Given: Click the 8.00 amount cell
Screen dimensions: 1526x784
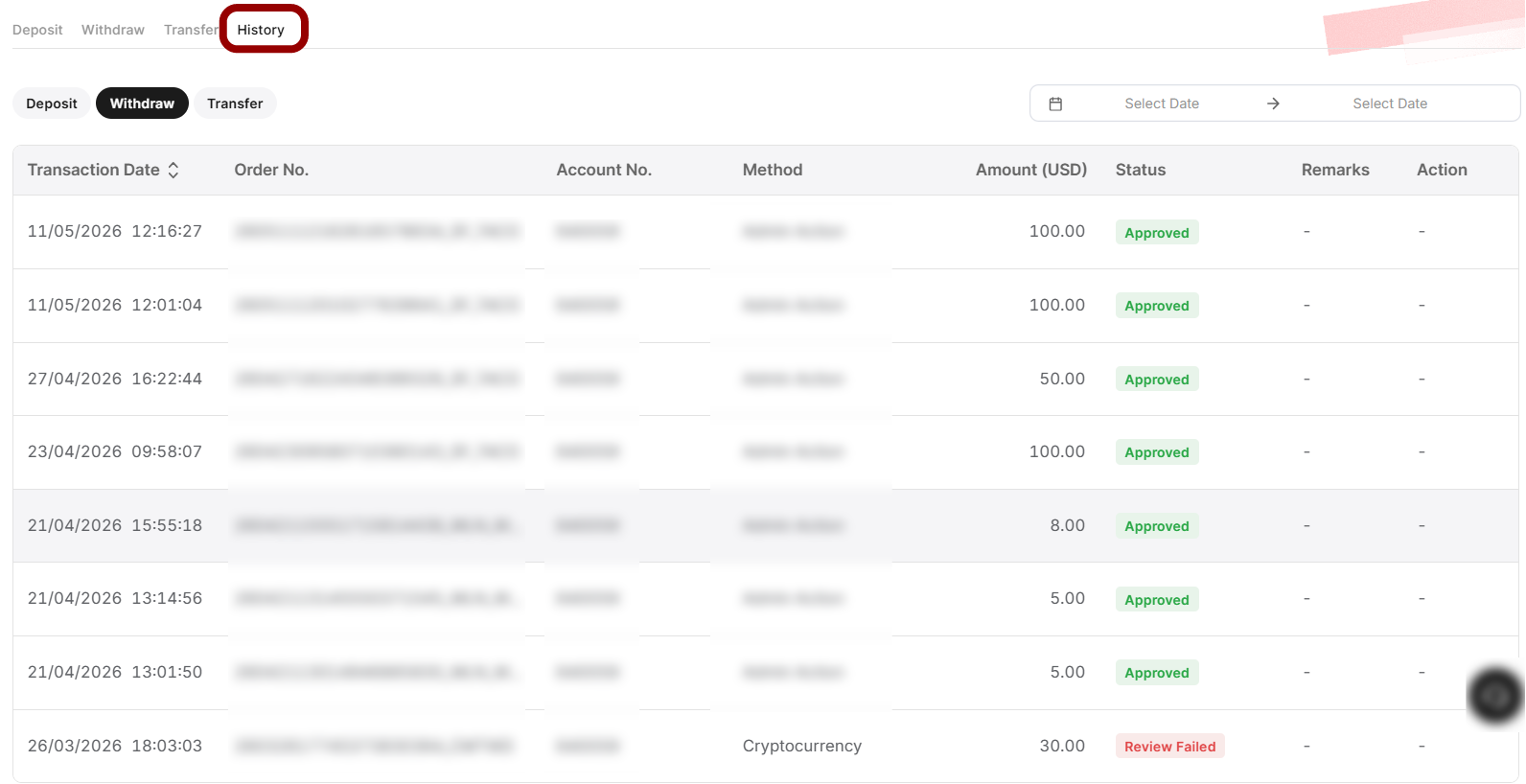Looking at the screenshot, I should [1067, 525].
